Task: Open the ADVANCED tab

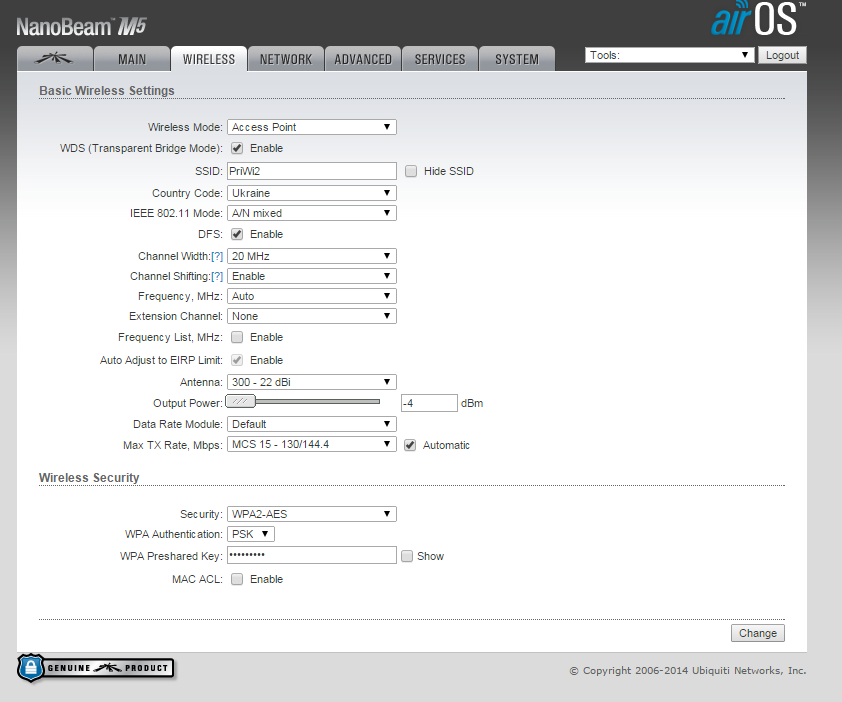Action: (x=363, y=59)
